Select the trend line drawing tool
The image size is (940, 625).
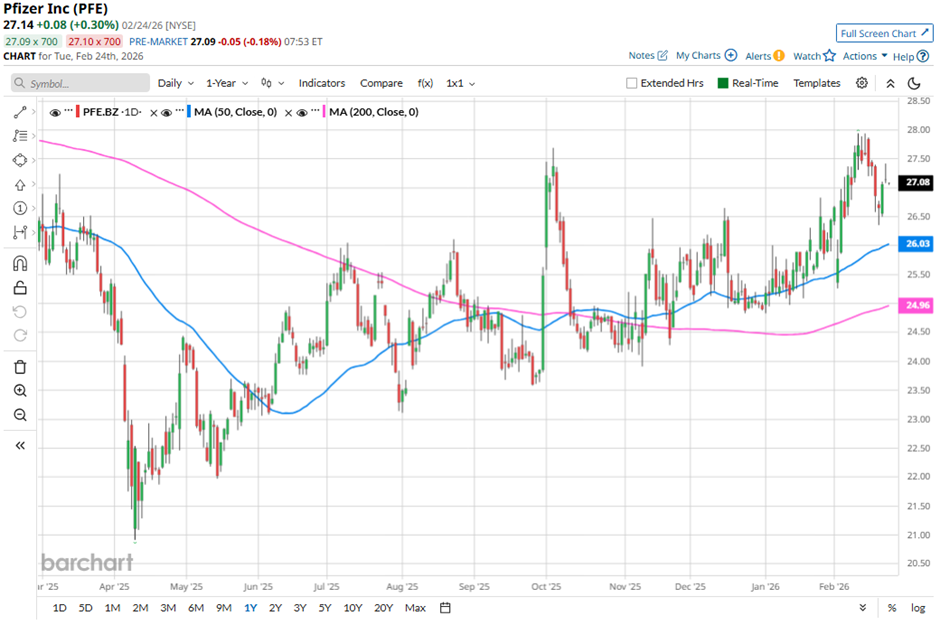click(x=20, y=113)
